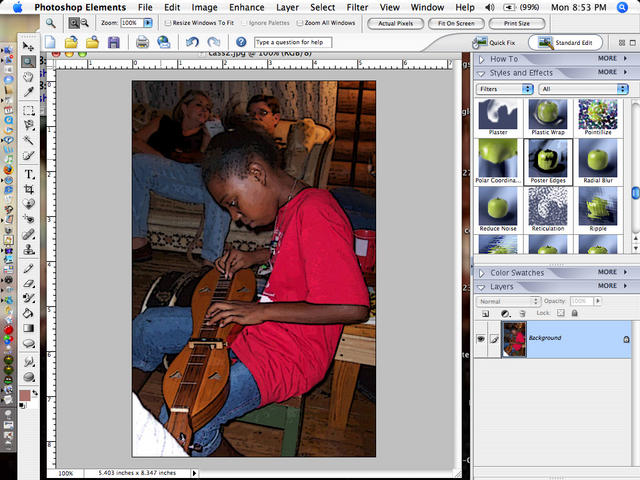Select the Pencil tool
This screenshot has height=480, width=640.
[28, 268]
